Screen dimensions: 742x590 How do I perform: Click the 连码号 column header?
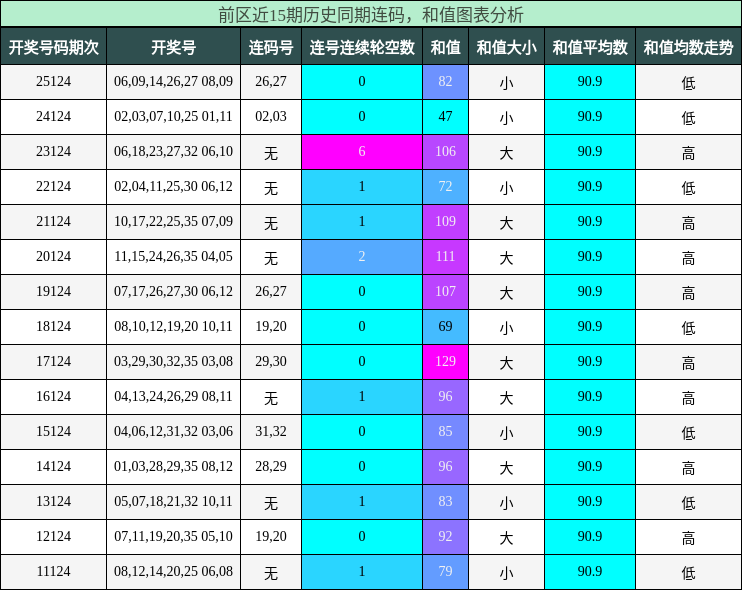(271, 47)
